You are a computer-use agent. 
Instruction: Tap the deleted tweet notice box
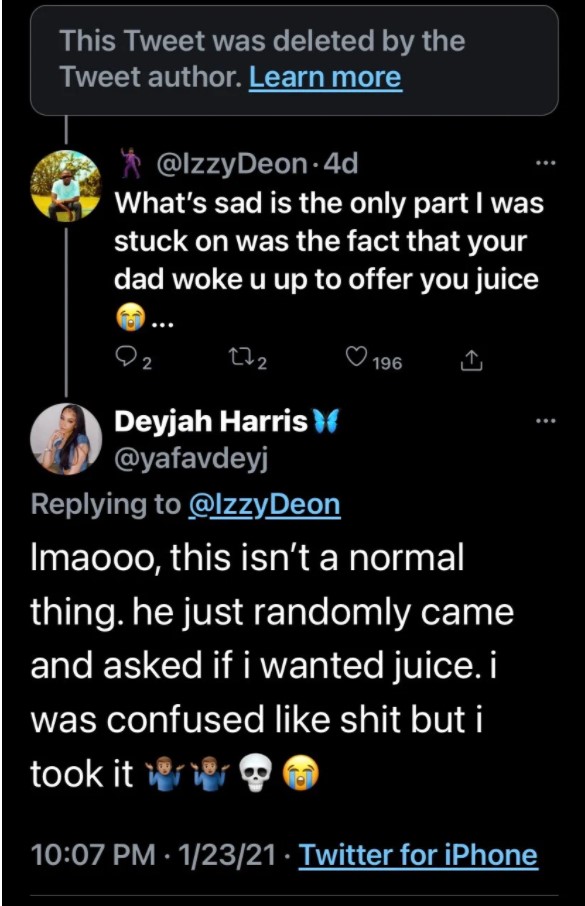tap(294, 60)
